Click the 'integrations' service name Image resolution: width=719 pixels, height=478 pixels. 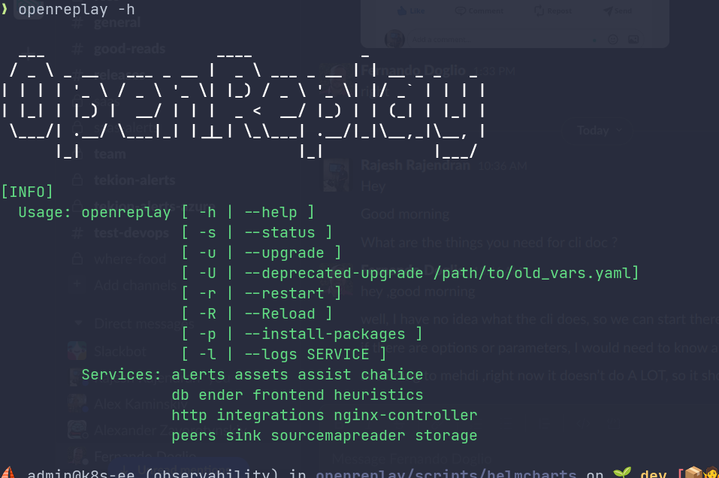coord(271,415)
